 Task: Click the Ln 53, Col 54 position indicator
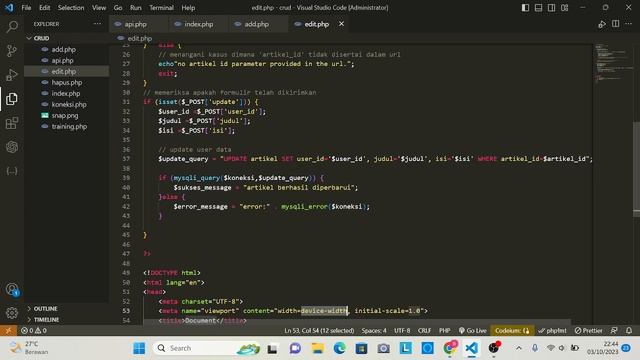pos(319,331)
